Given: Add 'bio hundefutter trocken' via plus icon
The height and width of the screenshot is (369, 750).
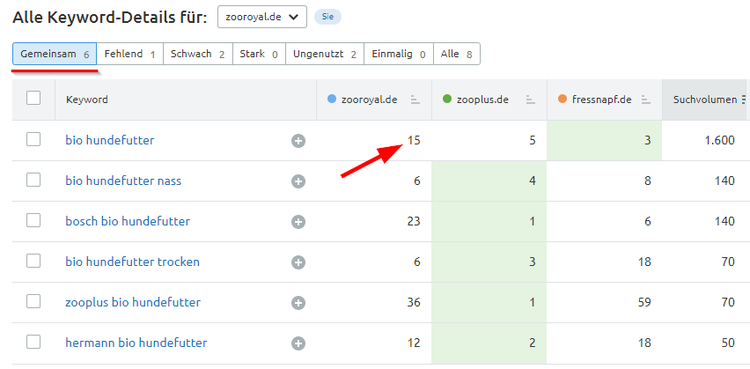Looking at the screenshot, I should coord(298,262).
